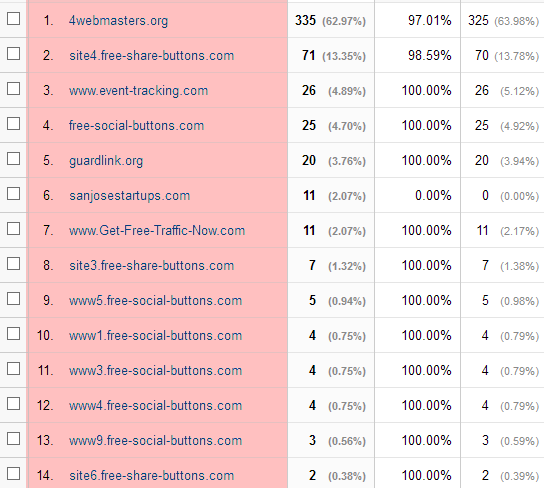Tick checkbox for www1.free-social-buttons.com
This screenshot has height=488, width=544.
click(x=13, y=334)
